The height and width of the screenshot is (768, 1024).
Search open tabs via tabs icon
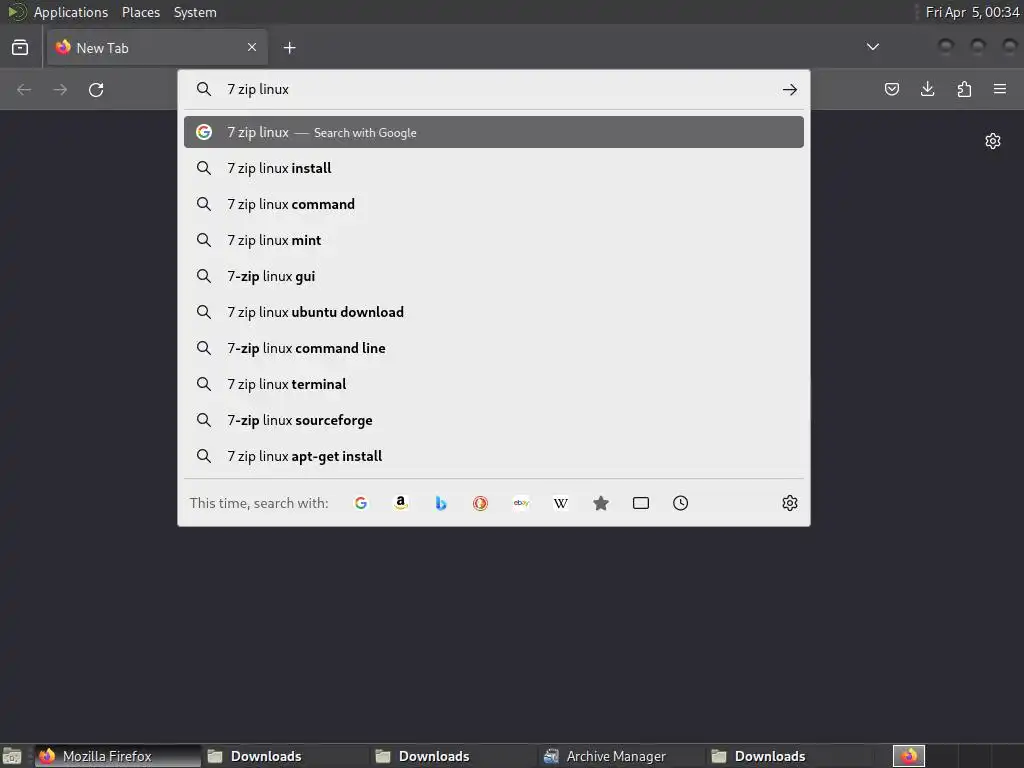click(x=641, y=503)
